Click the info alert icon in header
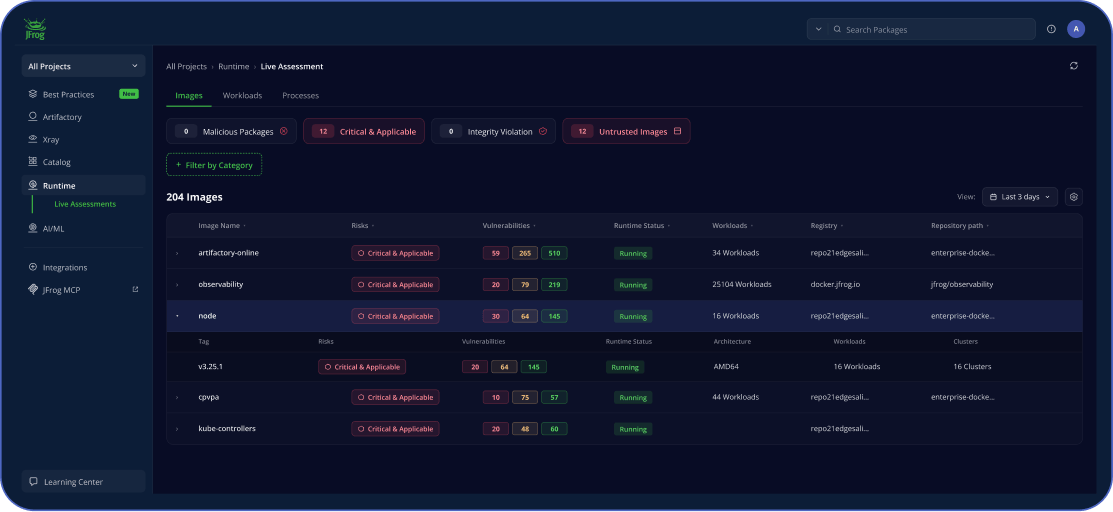 coord(1051,29)
